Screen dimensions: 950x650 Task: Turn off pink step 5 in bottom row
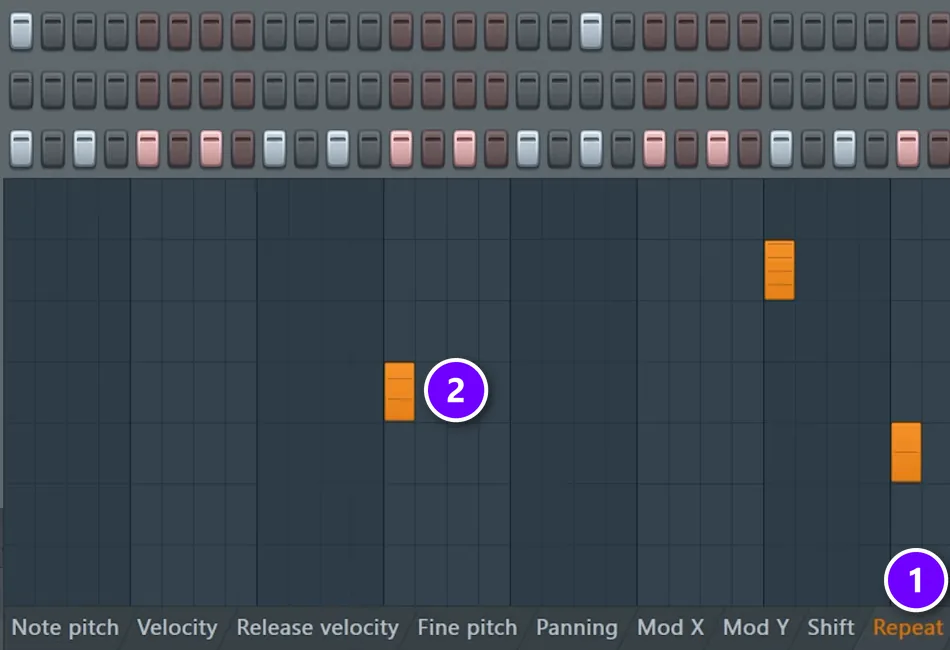pyautogui.click(x=148, y=148)
